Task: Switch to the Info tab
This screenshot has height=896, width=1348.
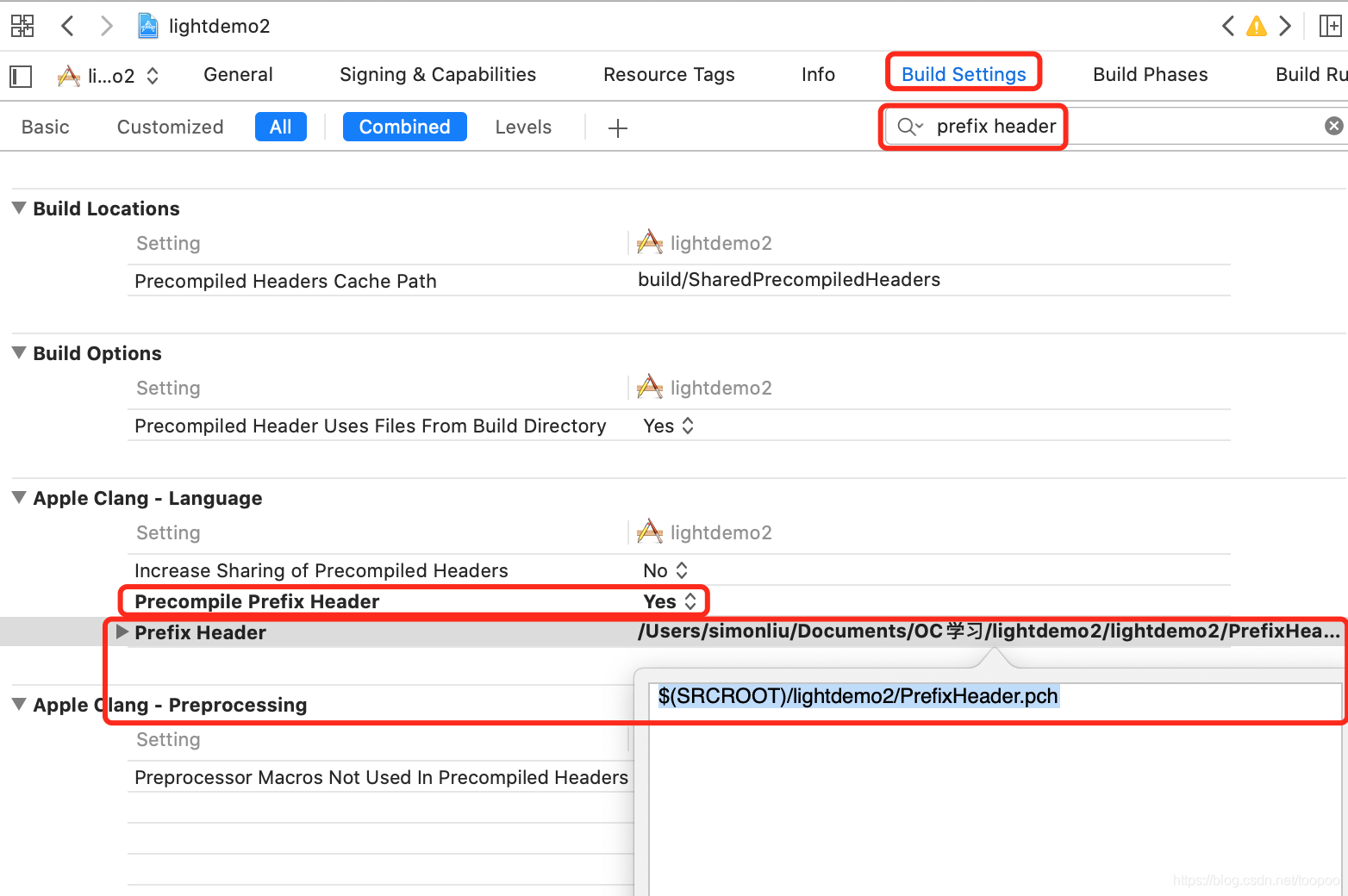Action: pyautogui.click(x=818, y=75)
